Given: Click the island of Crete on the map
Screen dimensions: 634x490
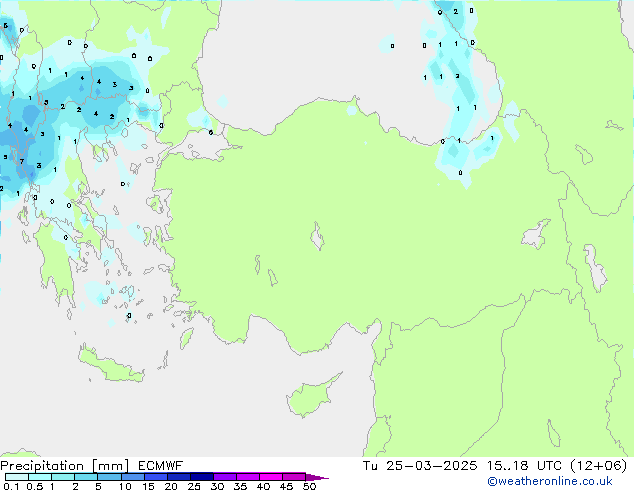Looking at the screenshot, I should (x=110, y=364).
